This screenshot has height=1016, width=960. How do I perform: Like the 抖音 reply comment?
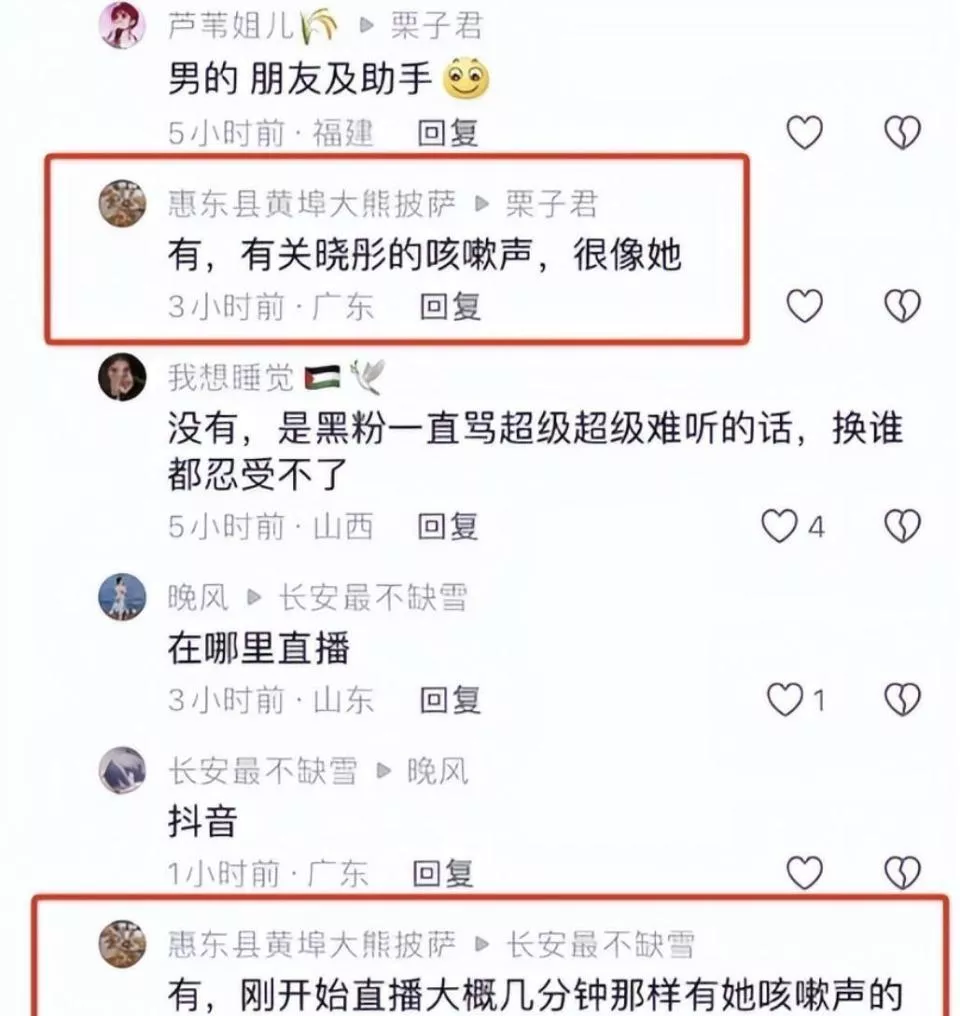[x=804, y=872]
